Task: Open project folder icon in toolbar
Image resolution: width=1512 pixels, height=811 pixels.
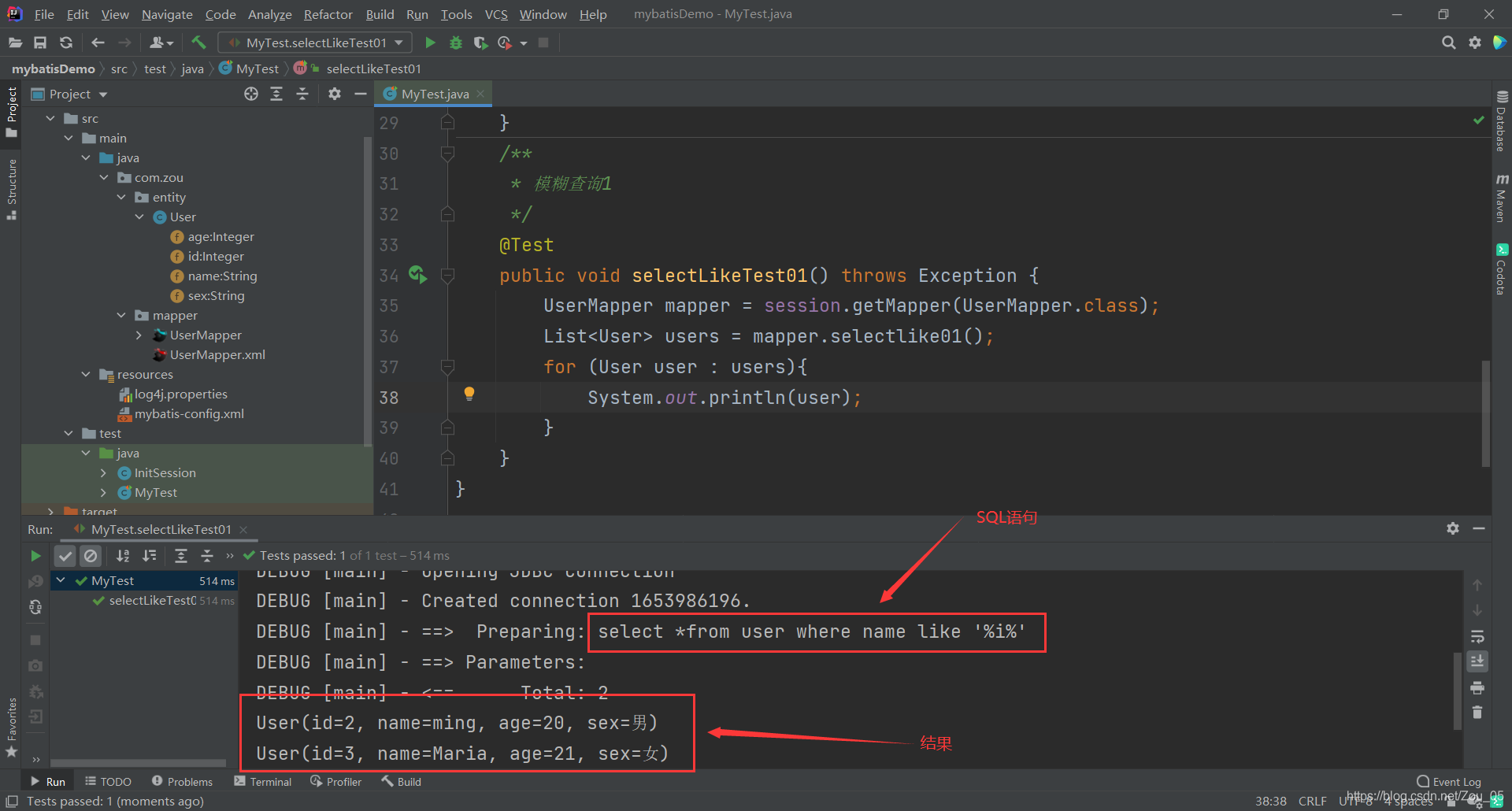Action: coord(14,43)
